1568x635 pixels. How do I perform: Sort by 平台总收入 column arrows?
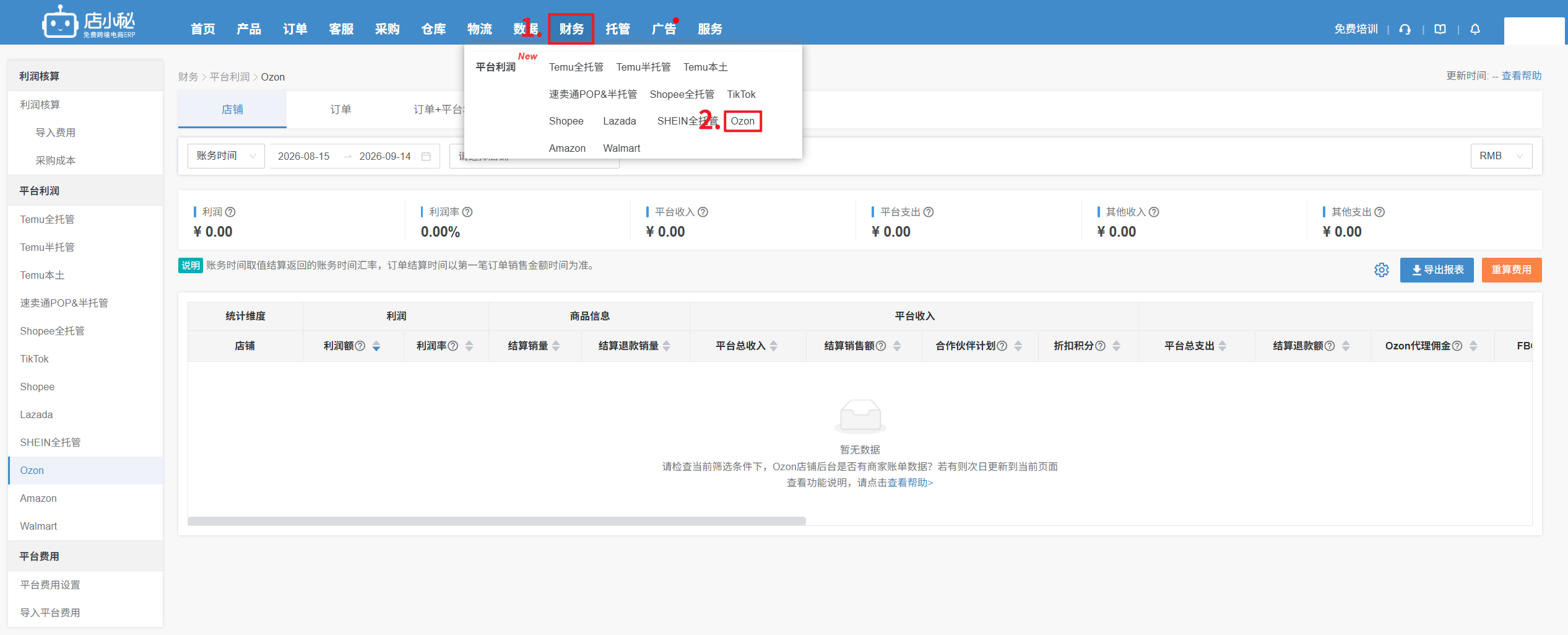point(774,346)
